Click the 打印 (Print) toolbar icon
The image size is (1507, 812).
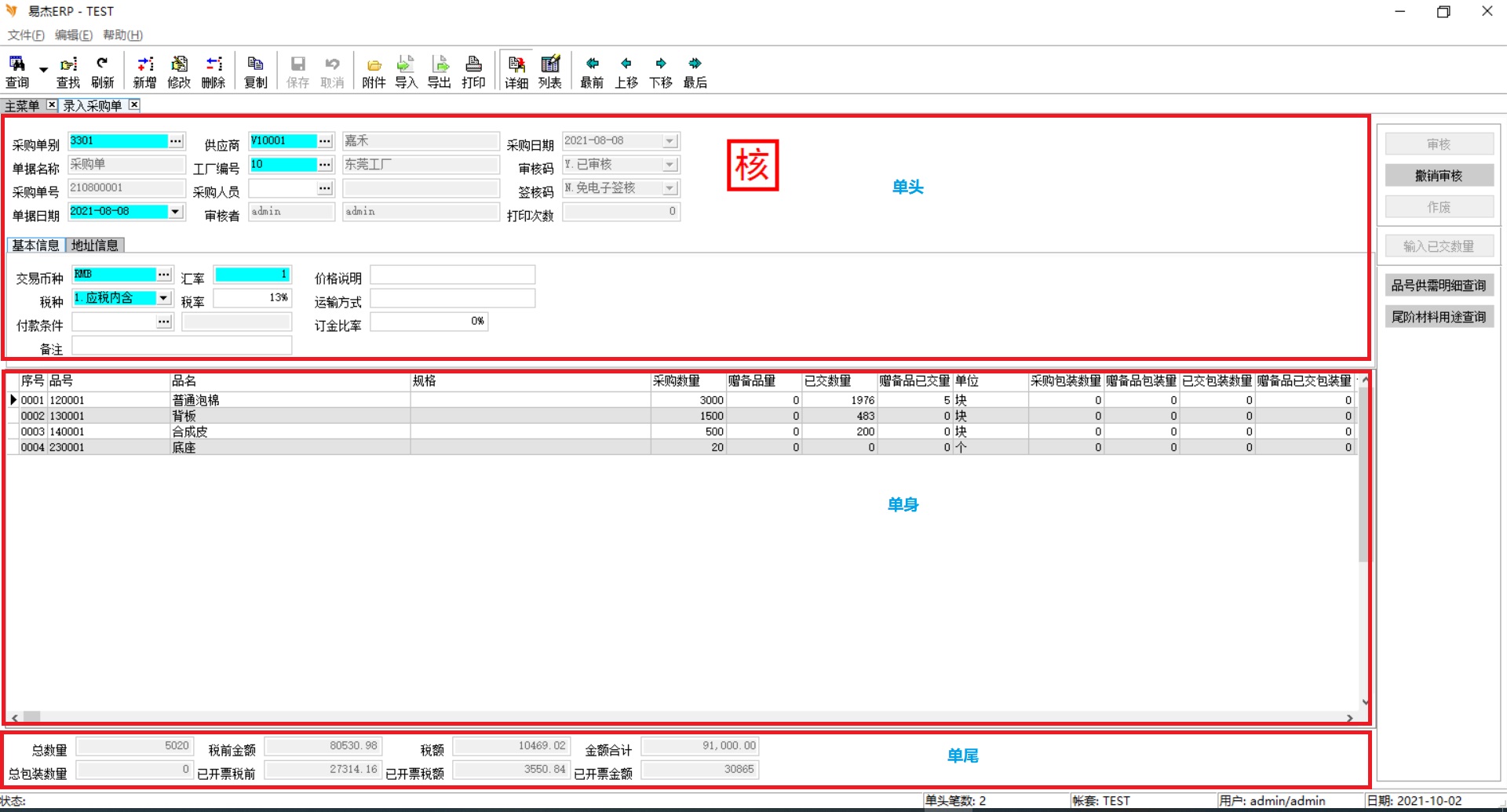point(473,71)
